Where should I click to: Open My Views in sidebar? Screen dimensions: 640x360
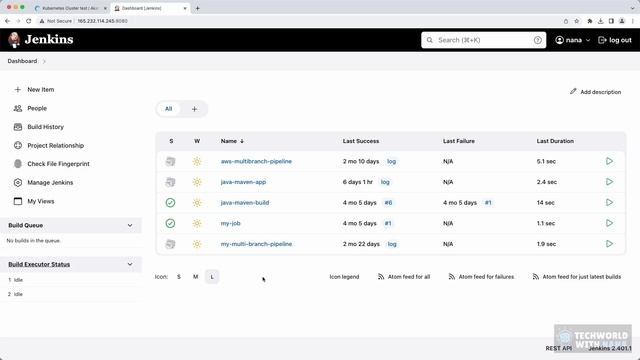tap(34, 201)
